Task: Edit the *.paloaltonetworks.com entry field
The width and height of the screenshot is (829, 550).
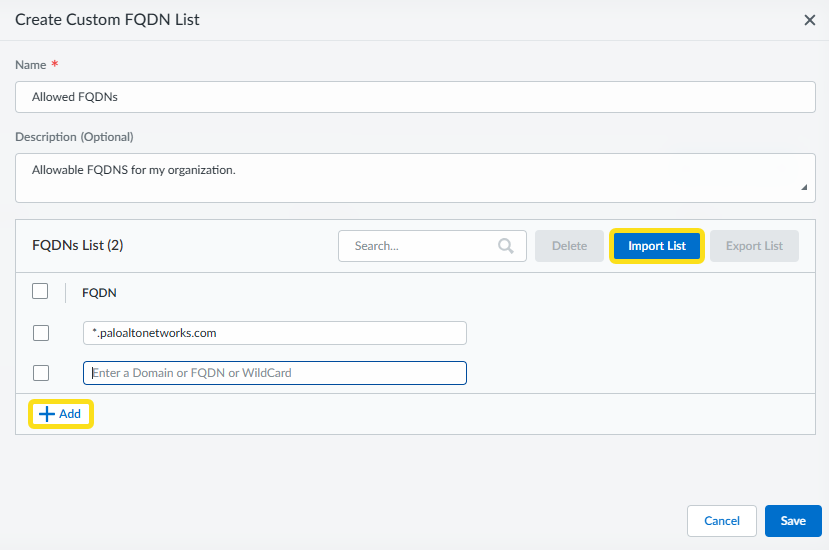Action: 275,333
